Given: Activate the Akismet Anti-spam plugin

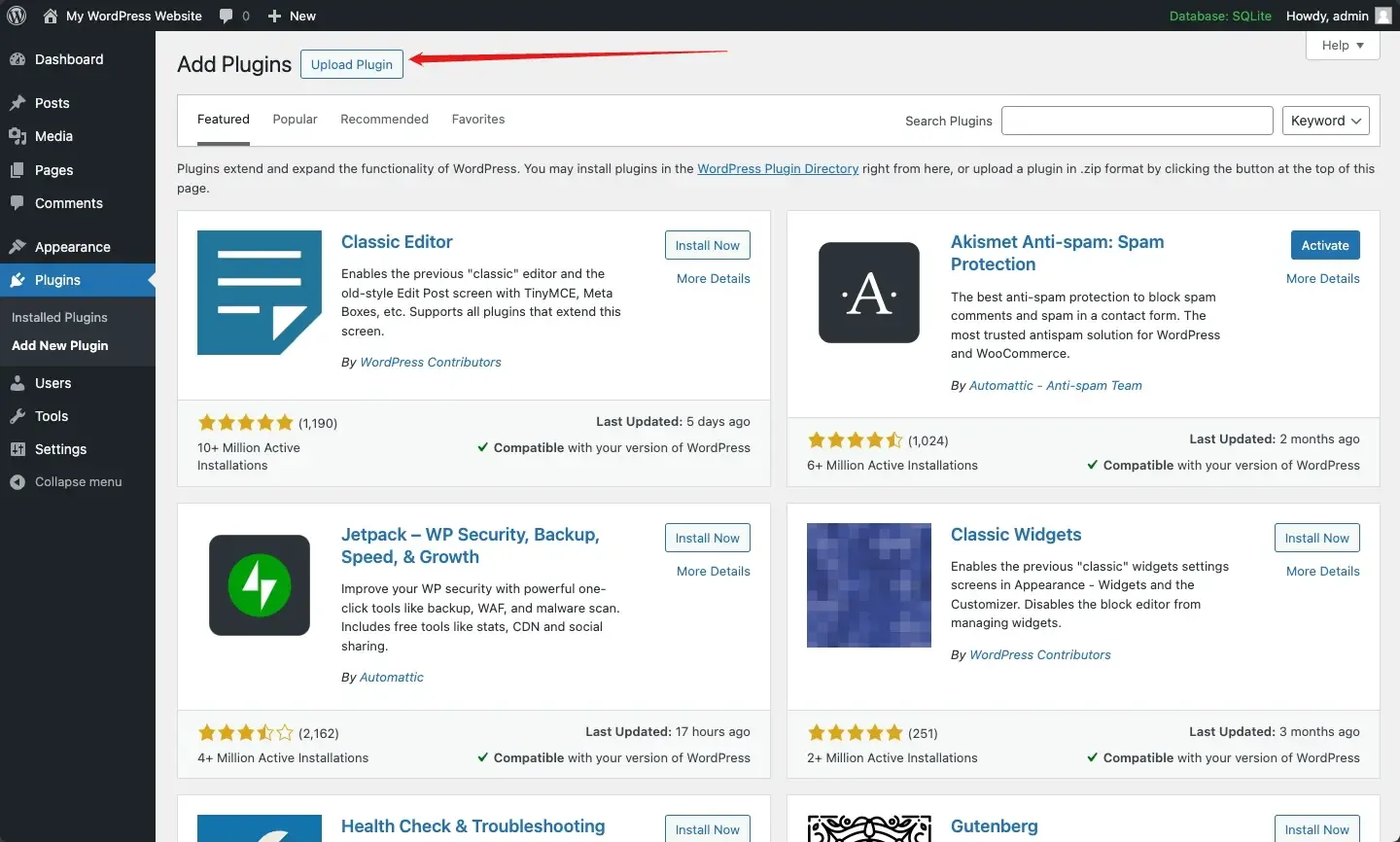Looking at the screenshot, I should click(1324, 245).
